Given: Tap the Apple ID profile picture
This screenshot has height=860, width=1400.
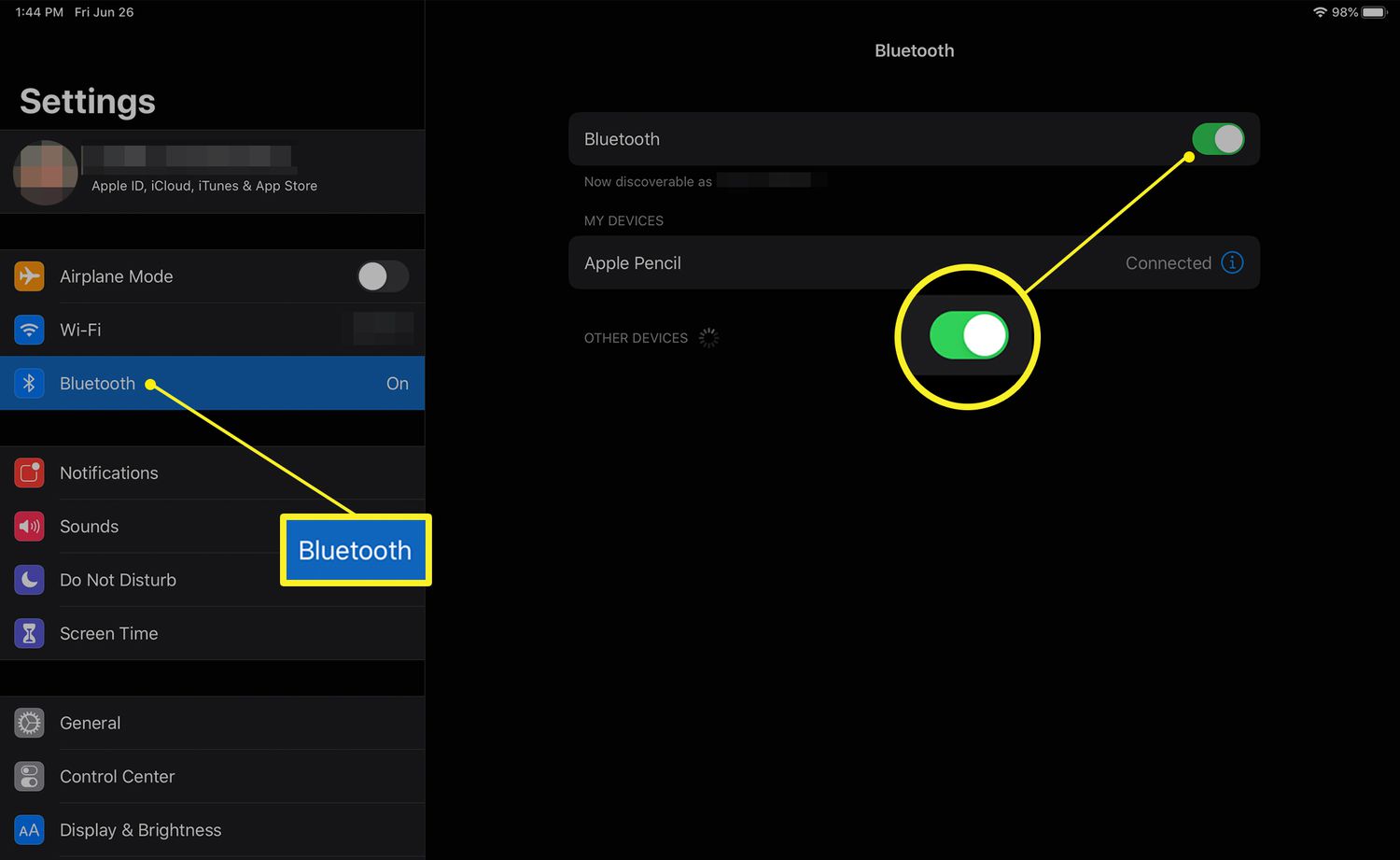Looking at the screenshot, I should click(45, 172).
